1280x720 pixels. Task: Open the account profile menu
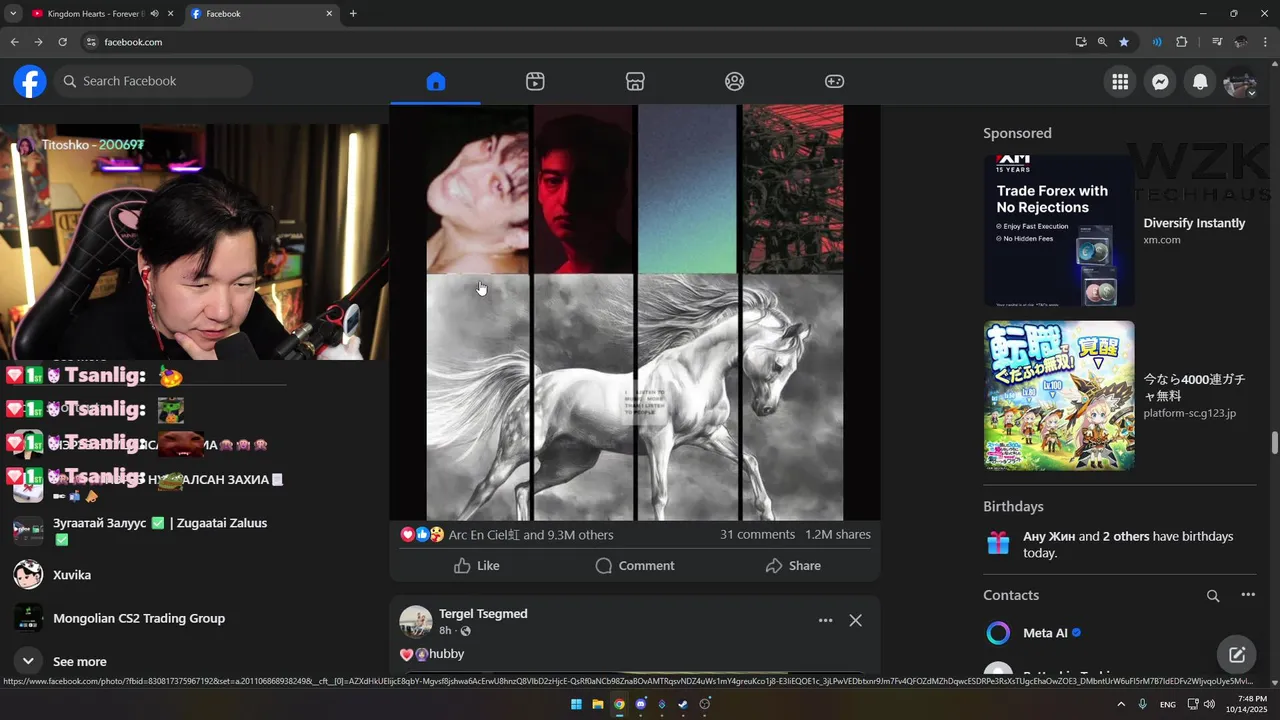click(1240, 82)
